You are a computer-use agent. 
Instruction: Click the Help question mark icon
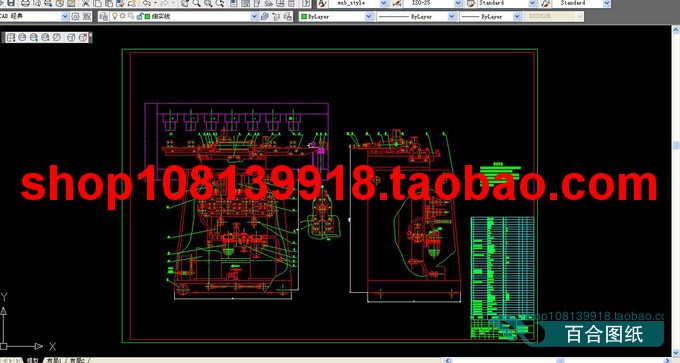coord(306,3)
